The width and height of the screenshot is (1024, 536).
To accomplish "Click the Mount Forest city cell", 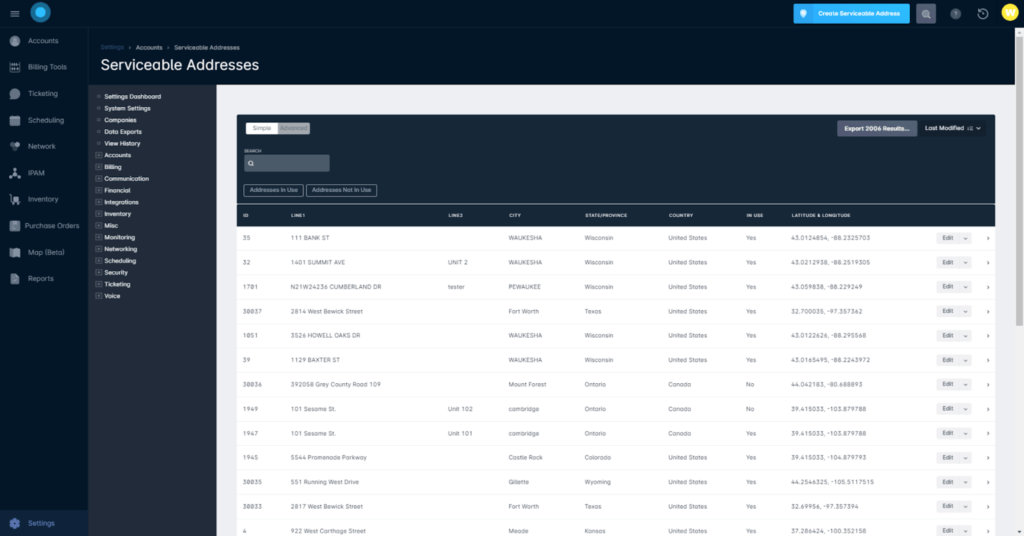I will 527,385.
